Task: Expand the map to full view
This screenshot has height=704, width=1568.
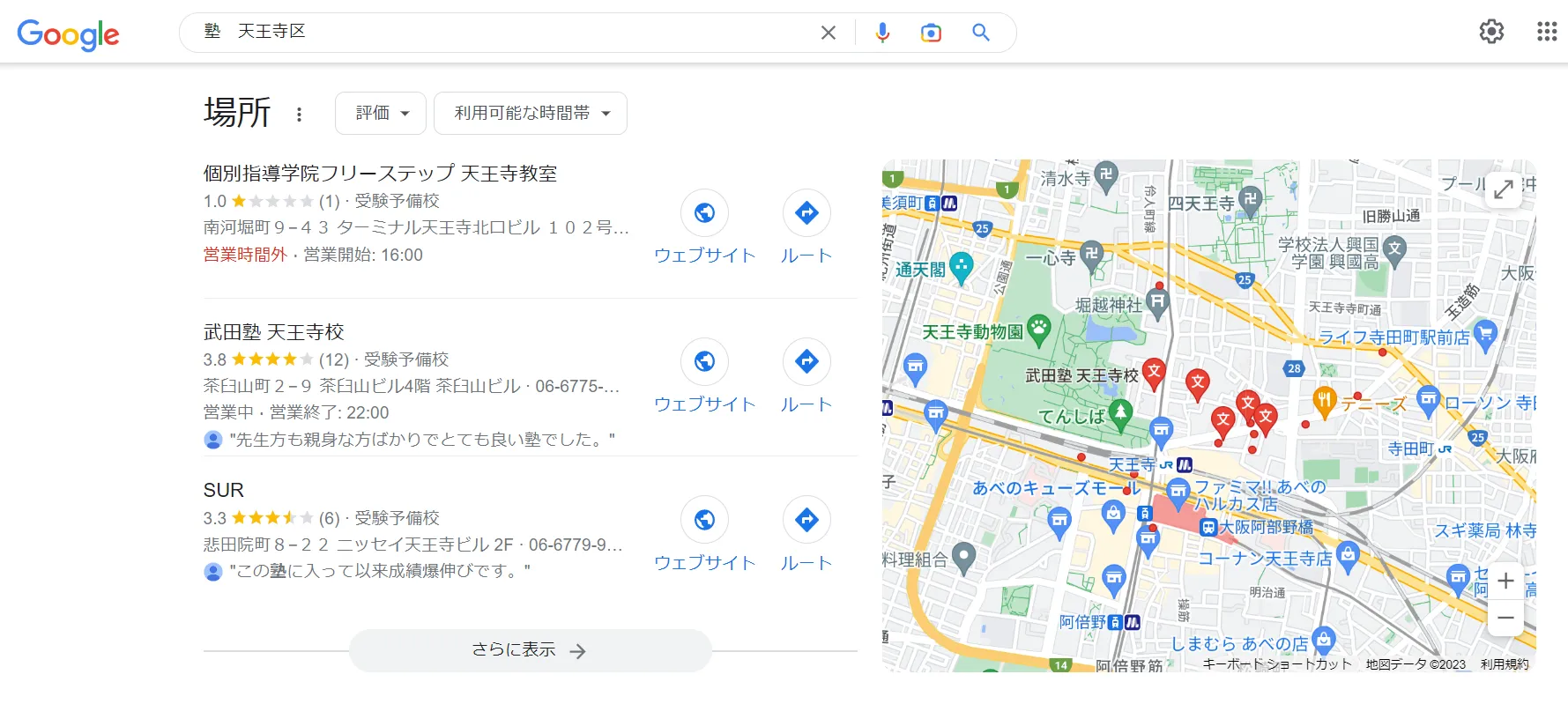Action: coord(1504,189)
